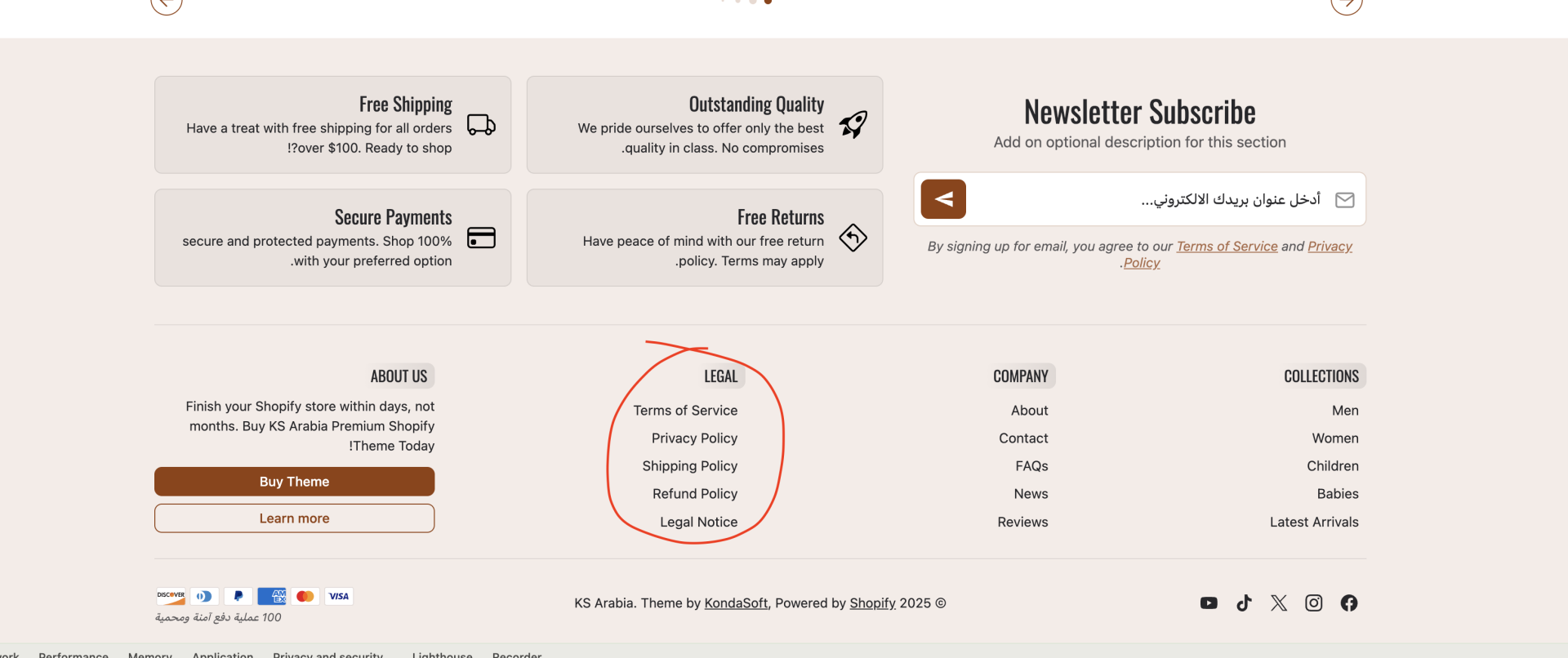Open the FAQs link
Viewport: 1568px width, 658px height.
pos(1031,466)
